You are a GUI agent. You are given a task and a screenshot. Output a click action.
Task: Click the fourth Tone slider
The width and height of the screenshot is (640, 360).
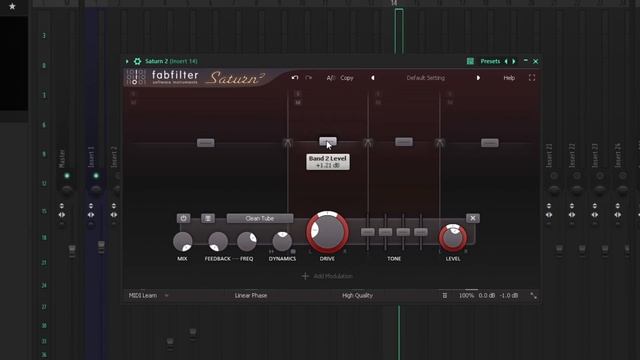click(421, 232)
